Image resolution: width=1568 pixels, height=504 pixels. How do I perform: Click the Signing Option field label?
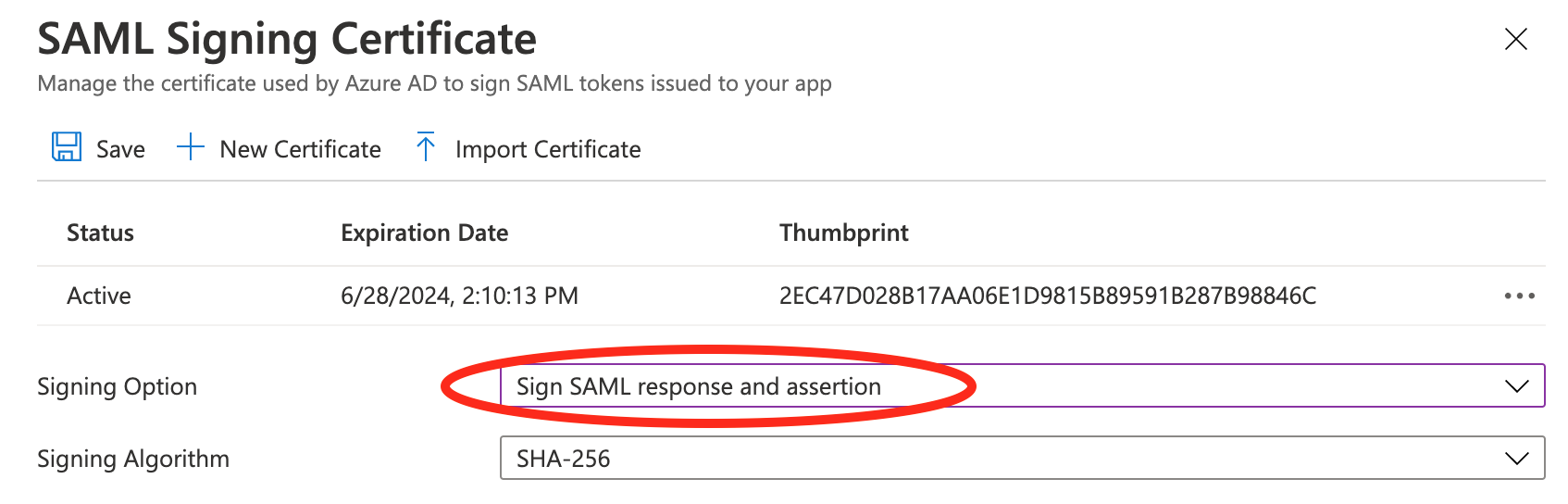pyautogui.click(x=117, y=386)
